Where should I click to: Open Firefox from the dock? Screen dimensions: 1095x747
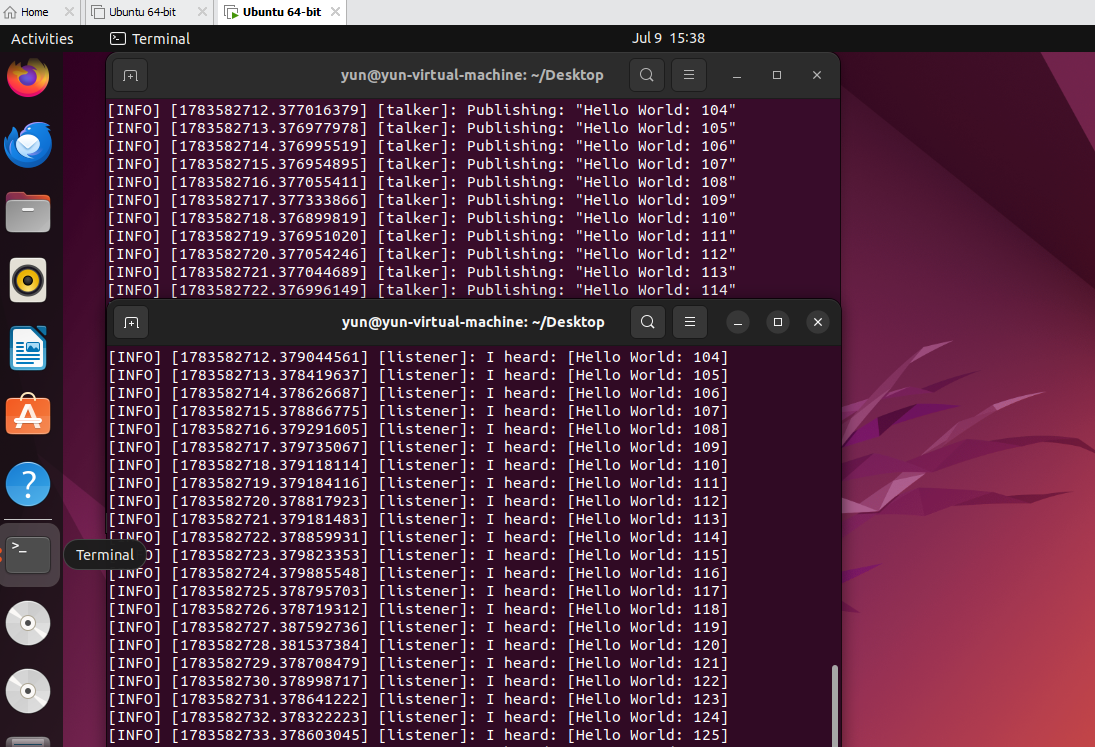pos(28,77)
